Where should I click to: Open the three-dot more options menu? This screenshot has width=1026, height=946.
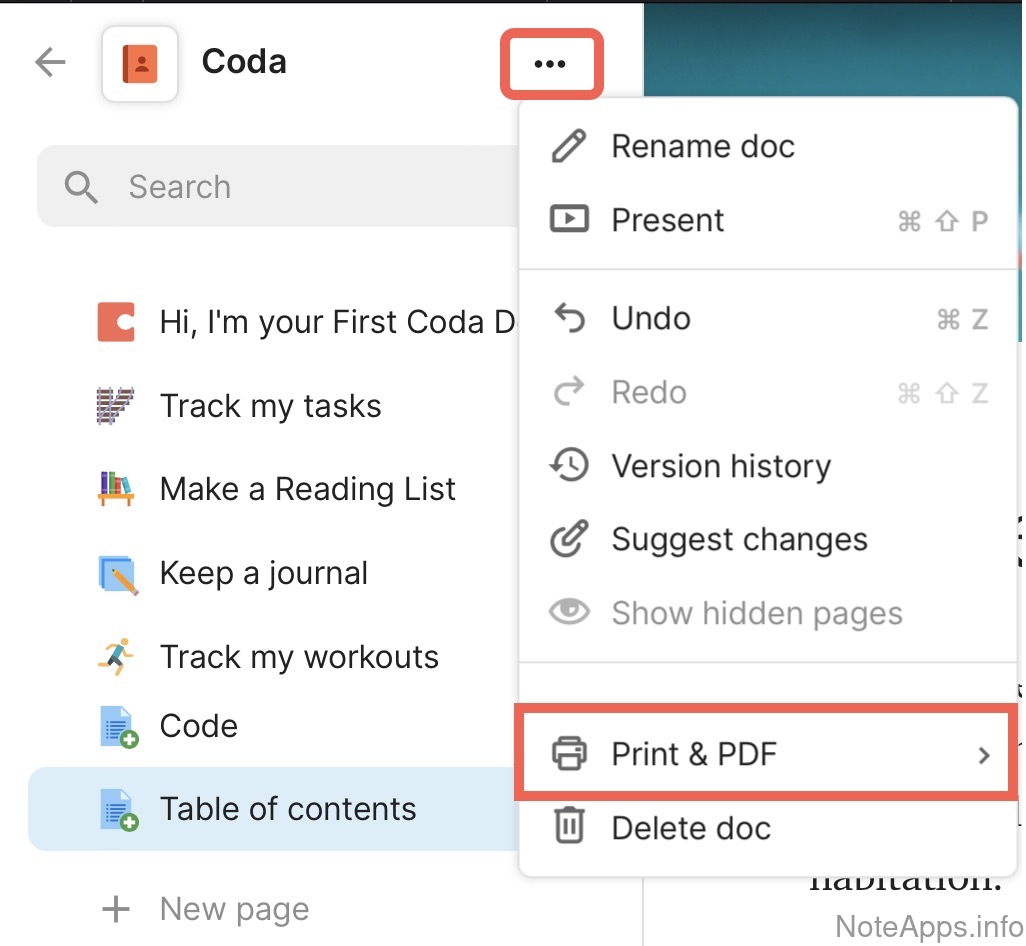550,65
